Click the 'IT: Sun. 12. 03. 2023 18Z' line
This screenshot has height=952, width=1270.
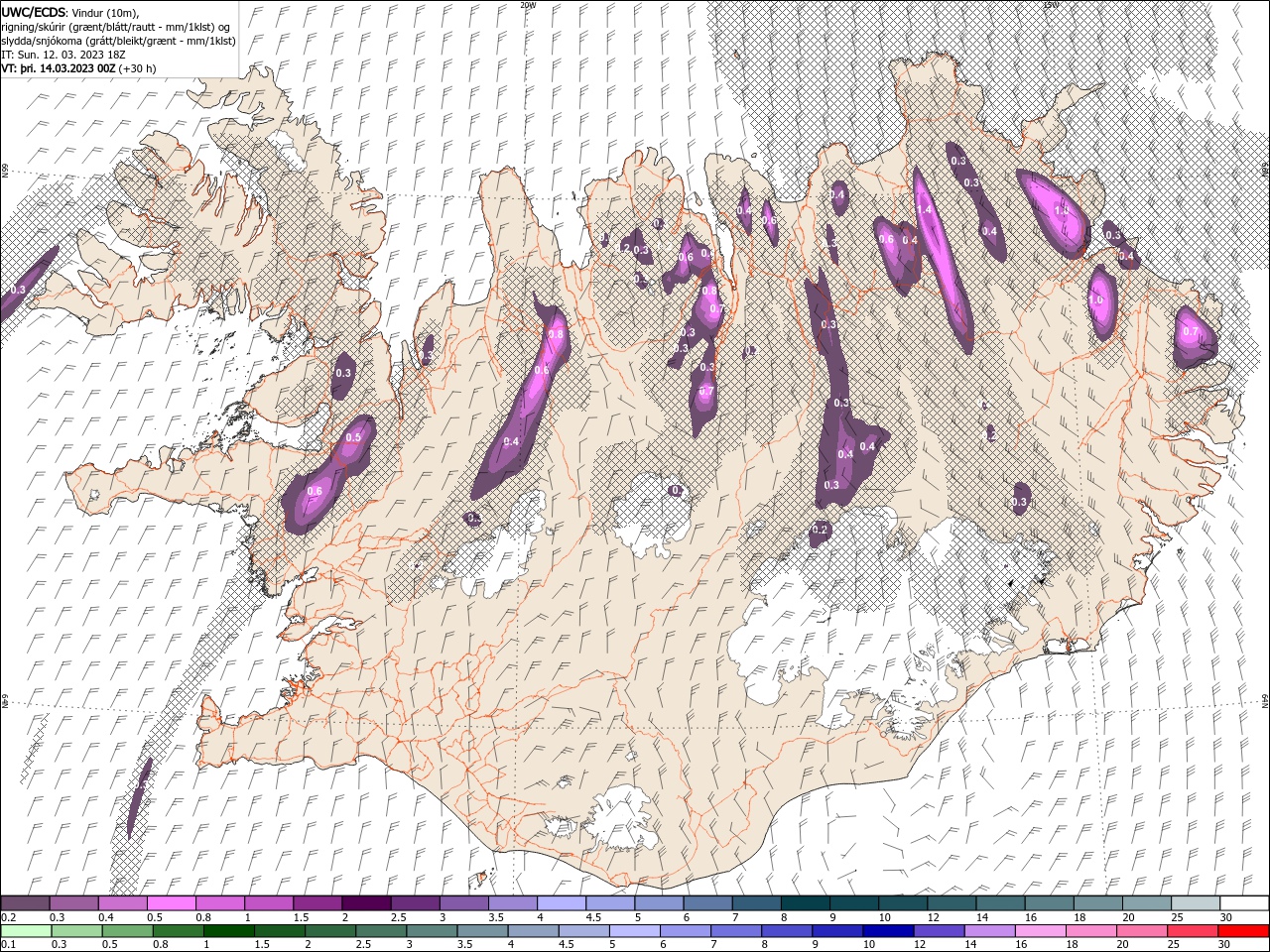[x=64, y=55]
